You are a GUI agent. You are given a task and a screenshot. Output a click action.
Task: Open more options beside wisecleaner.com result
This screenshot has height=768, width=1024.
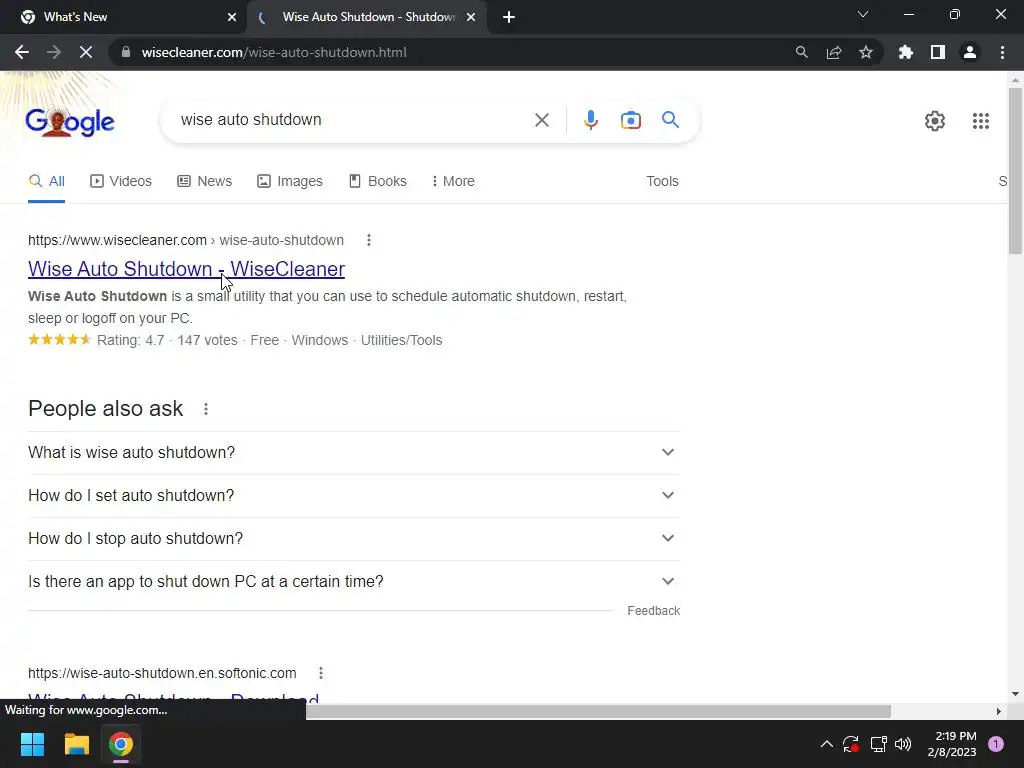click(369, 240)
